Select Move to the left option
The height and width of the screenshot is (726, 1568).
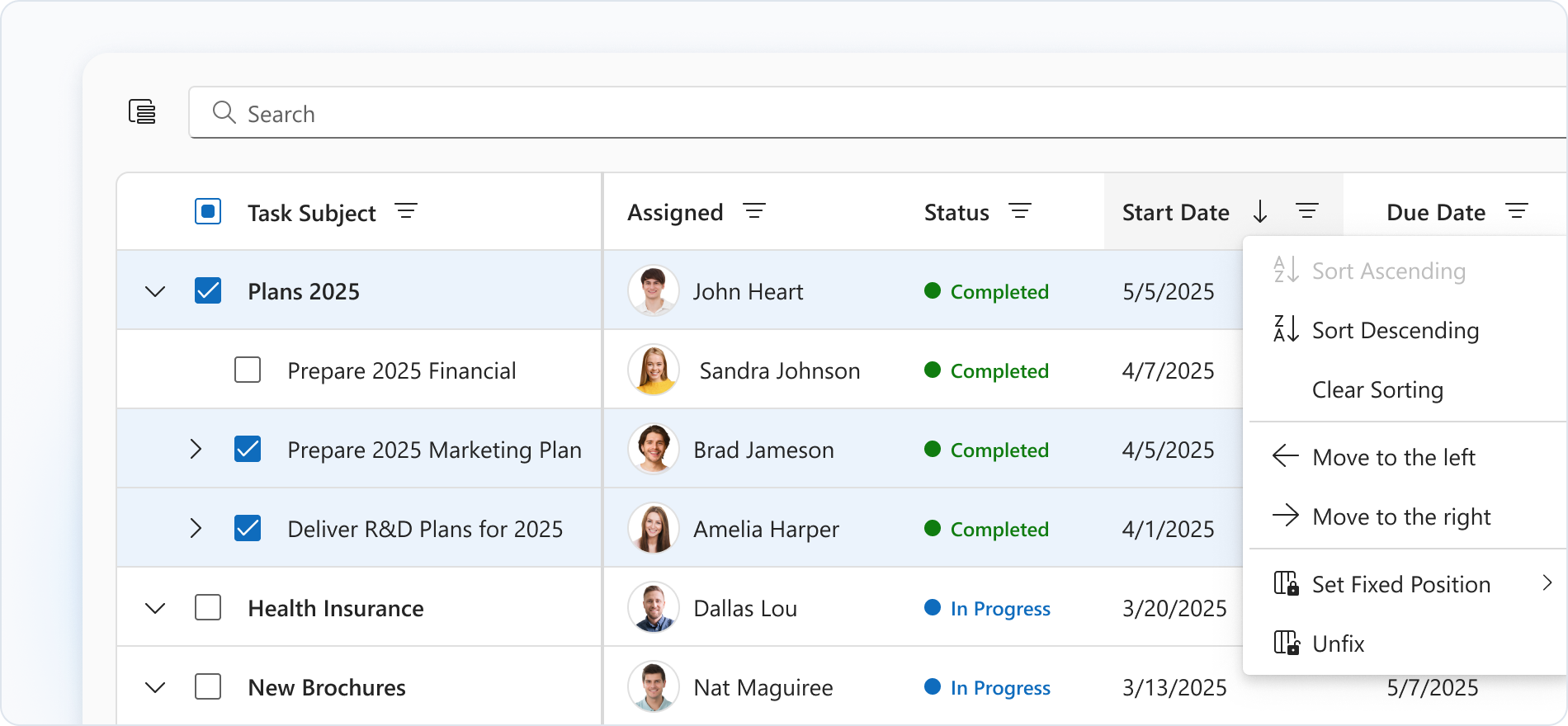(x=1393, y=457)
